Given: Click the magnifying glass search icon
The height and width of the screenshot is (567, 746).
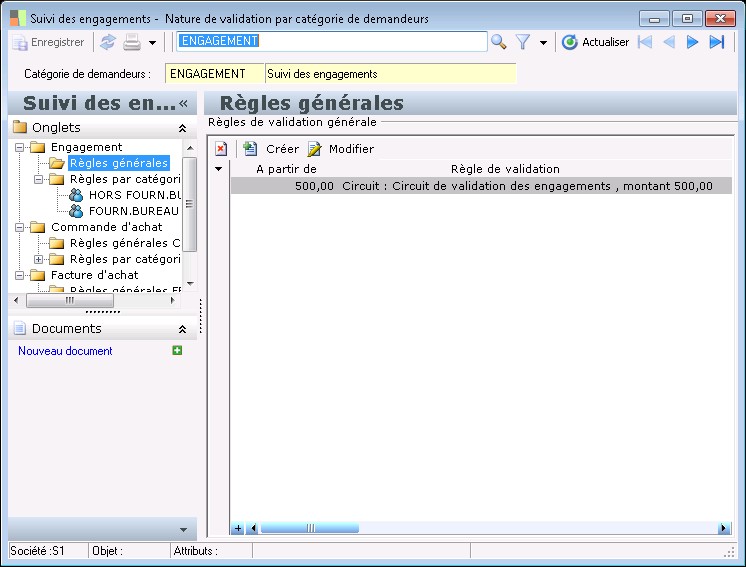Looking at the screenshot, I should [x=498, y=42].
